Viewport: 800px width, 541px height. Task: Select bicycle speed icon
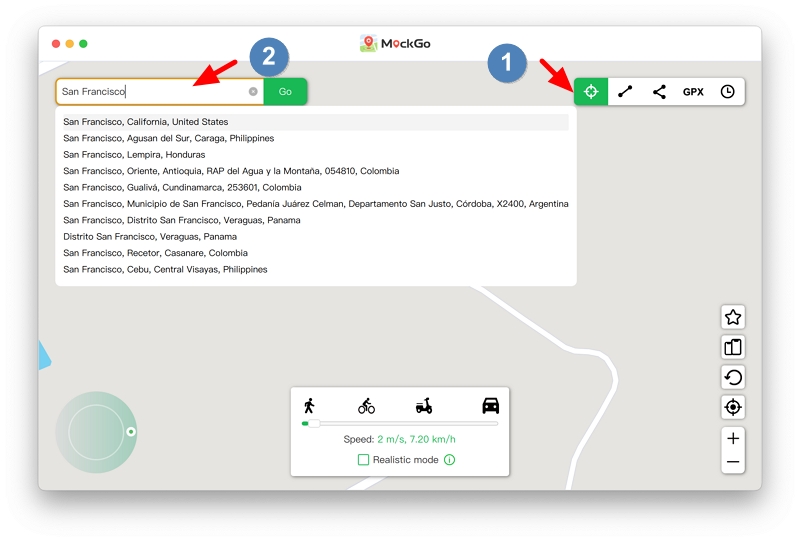366,406
